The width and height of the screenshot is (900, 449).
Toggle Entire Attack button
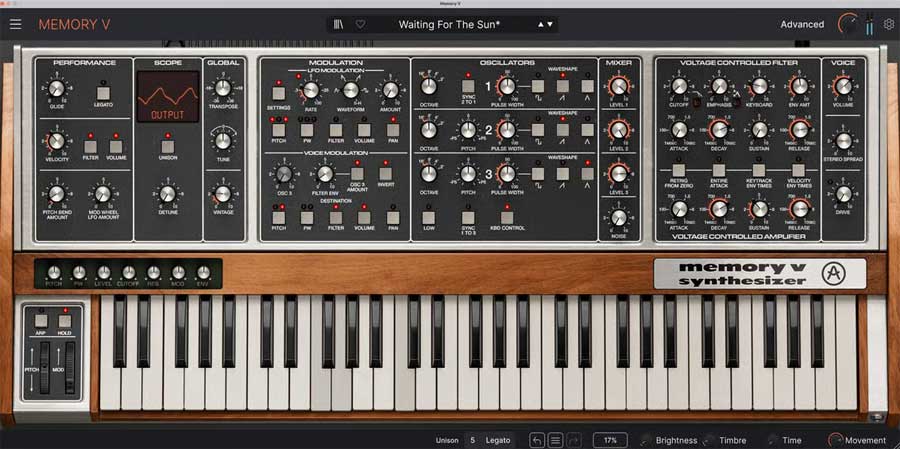[719, 170]
